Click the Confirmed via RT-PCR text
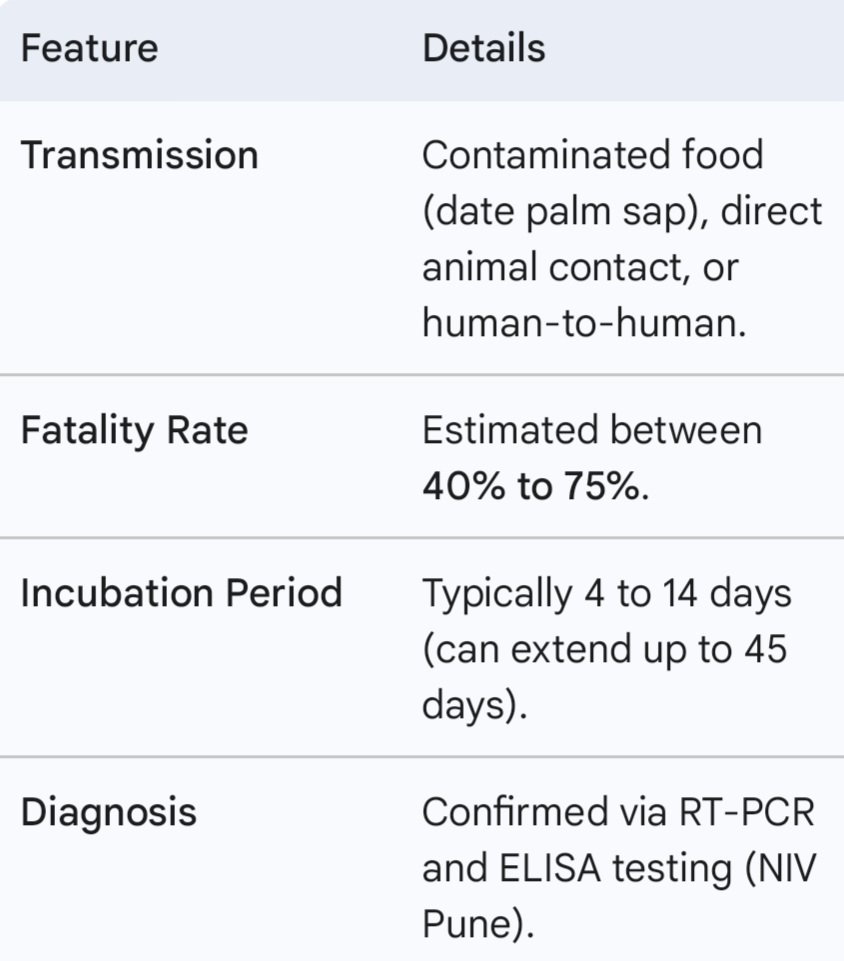This screenshot has width=844, height=961. [x=618, y=812]
